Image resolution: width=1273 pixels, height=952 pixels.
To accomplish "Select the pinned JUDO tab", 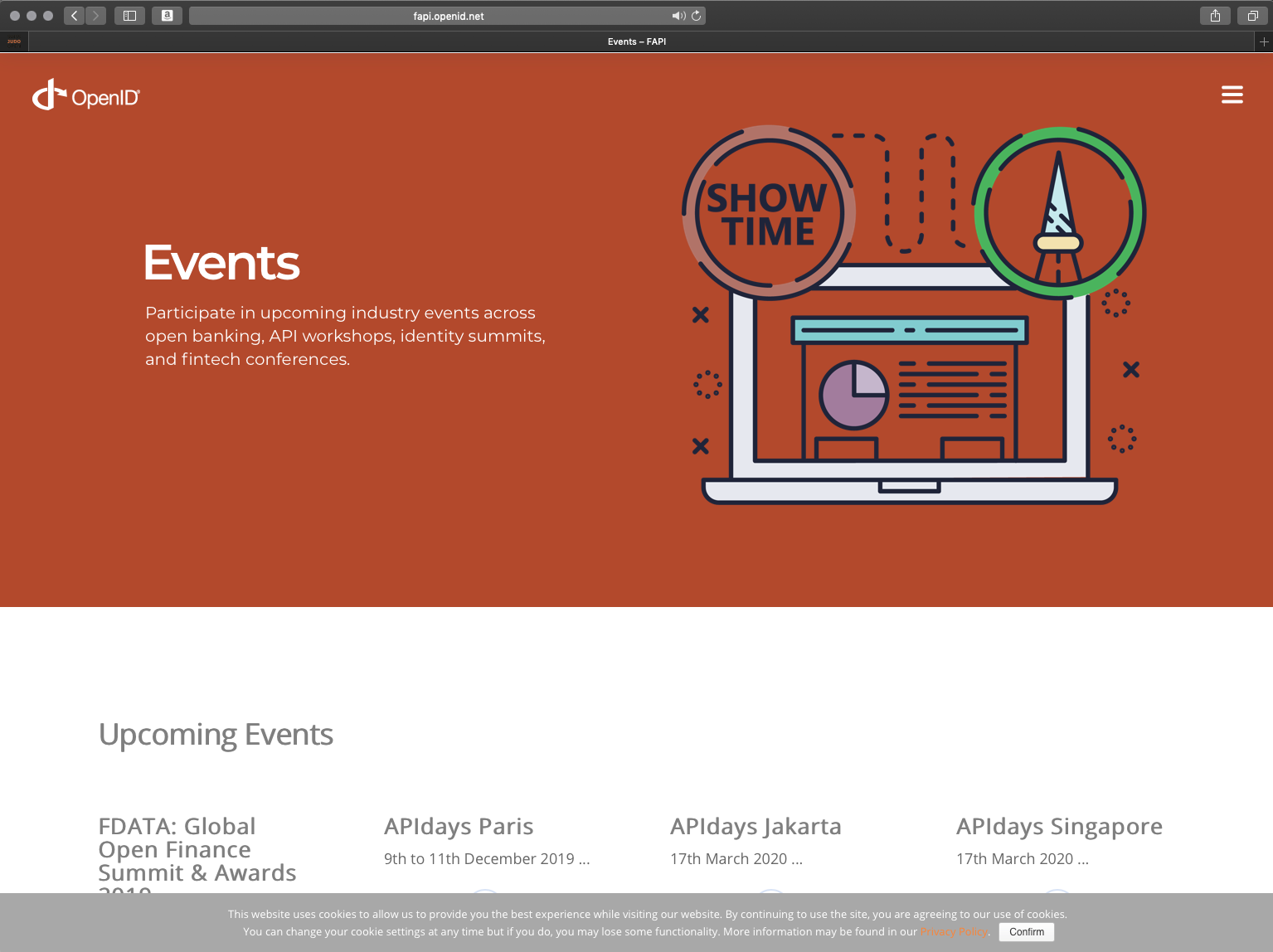I will pos(14,41).
